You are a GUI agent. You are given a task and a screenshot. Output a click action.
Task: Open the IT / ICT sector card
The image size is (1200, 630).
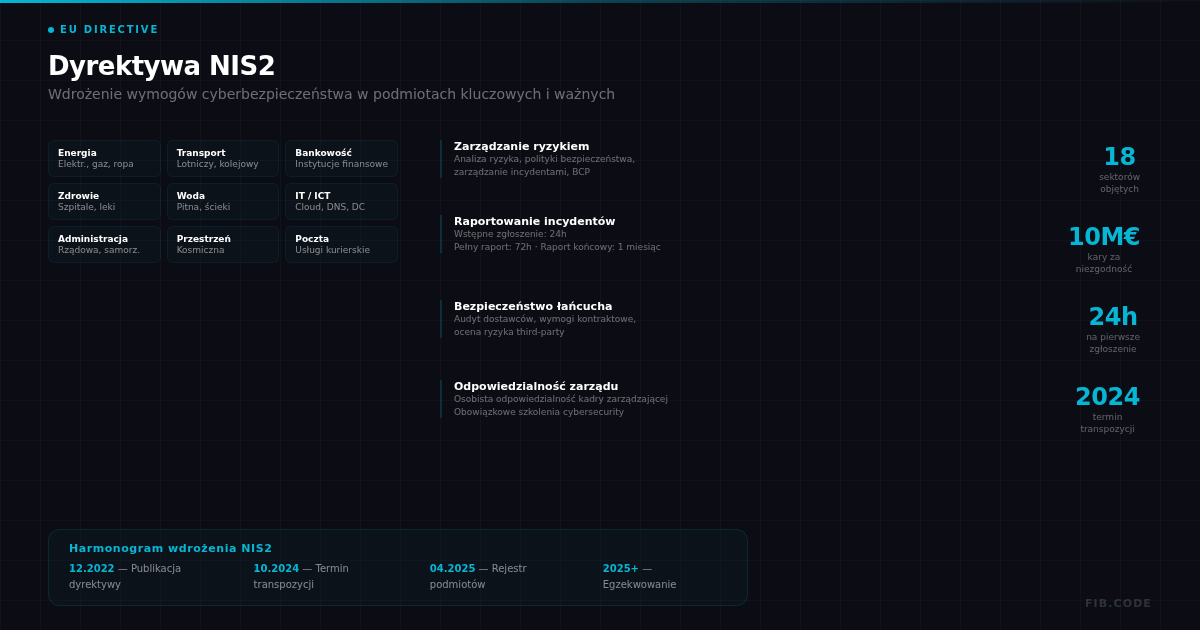pyautogui.click(x=341, y=201)
